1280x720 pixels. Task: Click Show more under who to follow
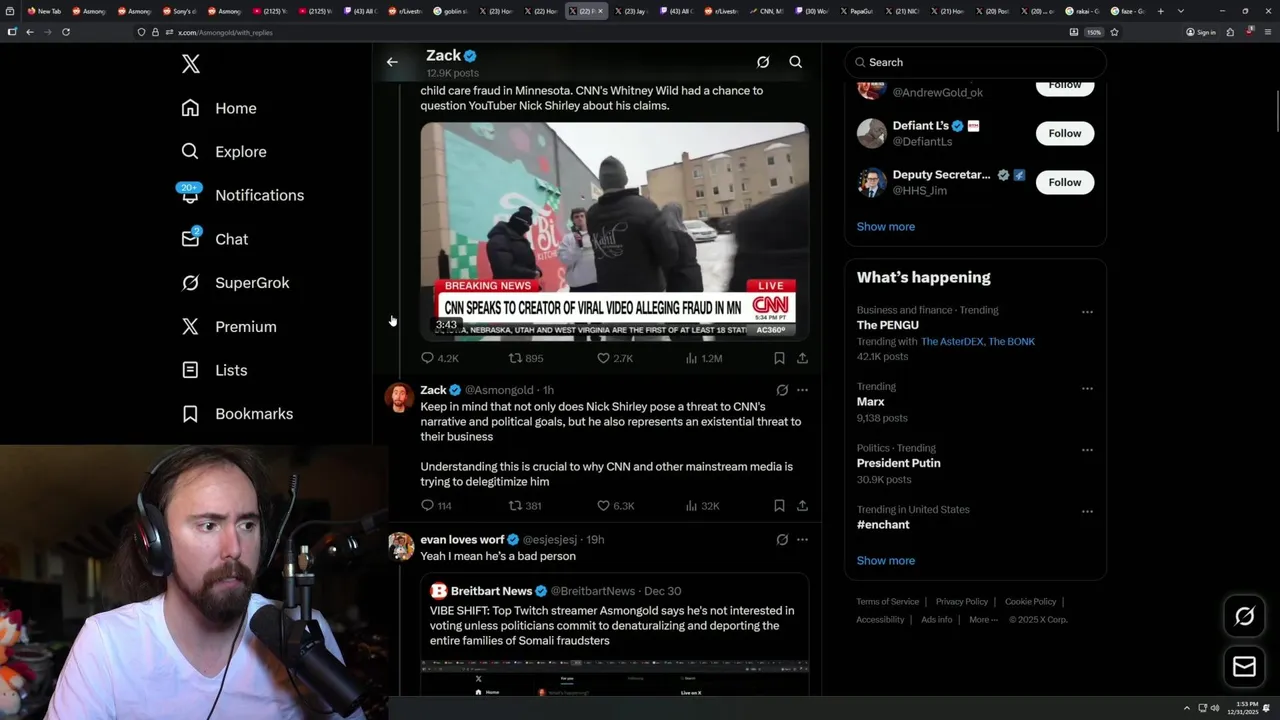click(x=885, y=227)
